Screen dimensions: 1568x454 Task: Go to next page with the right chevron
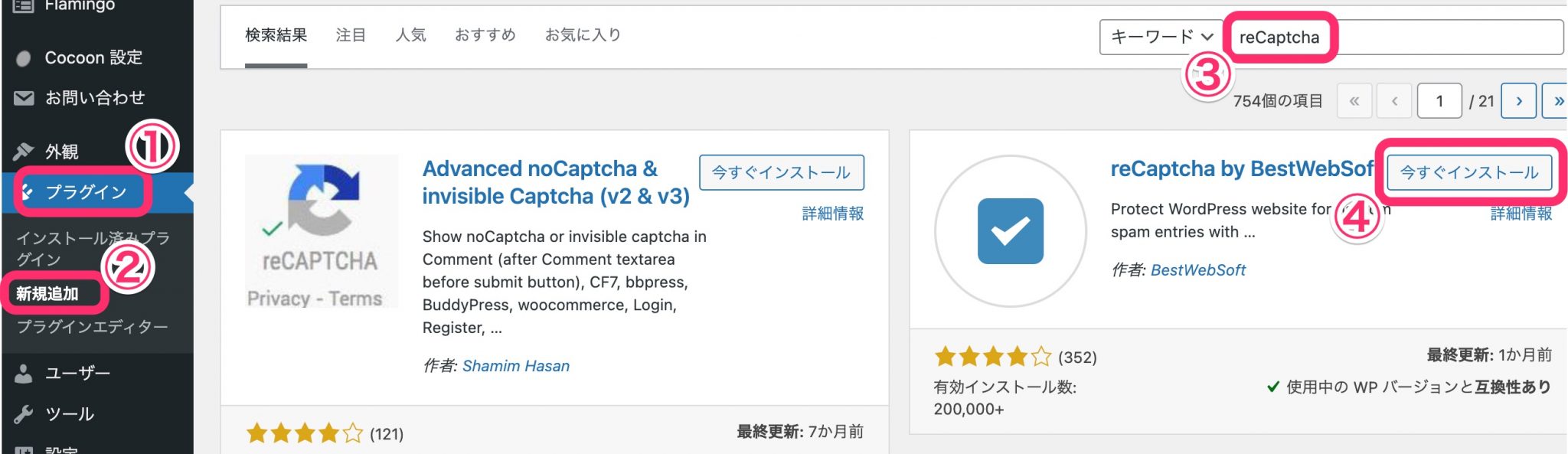[x=1519, y=100]
